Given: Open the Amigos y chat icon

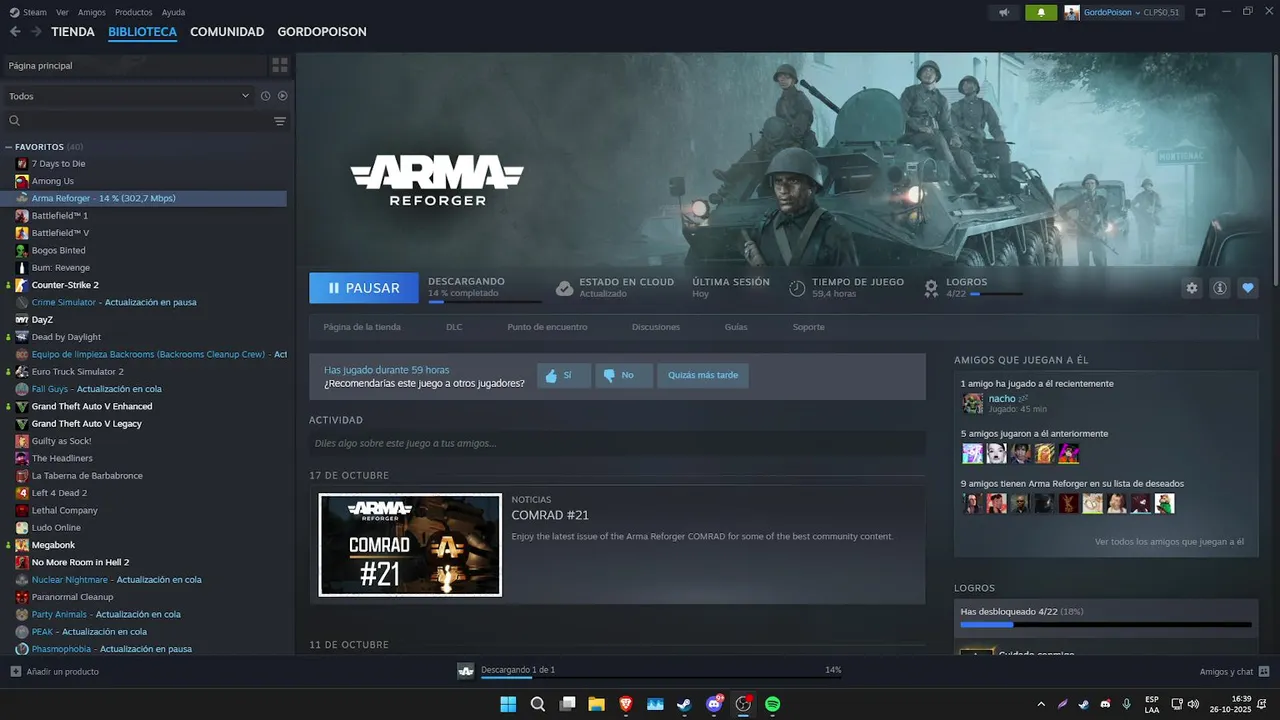Looking at the screenshot, I should point(1264,671).
